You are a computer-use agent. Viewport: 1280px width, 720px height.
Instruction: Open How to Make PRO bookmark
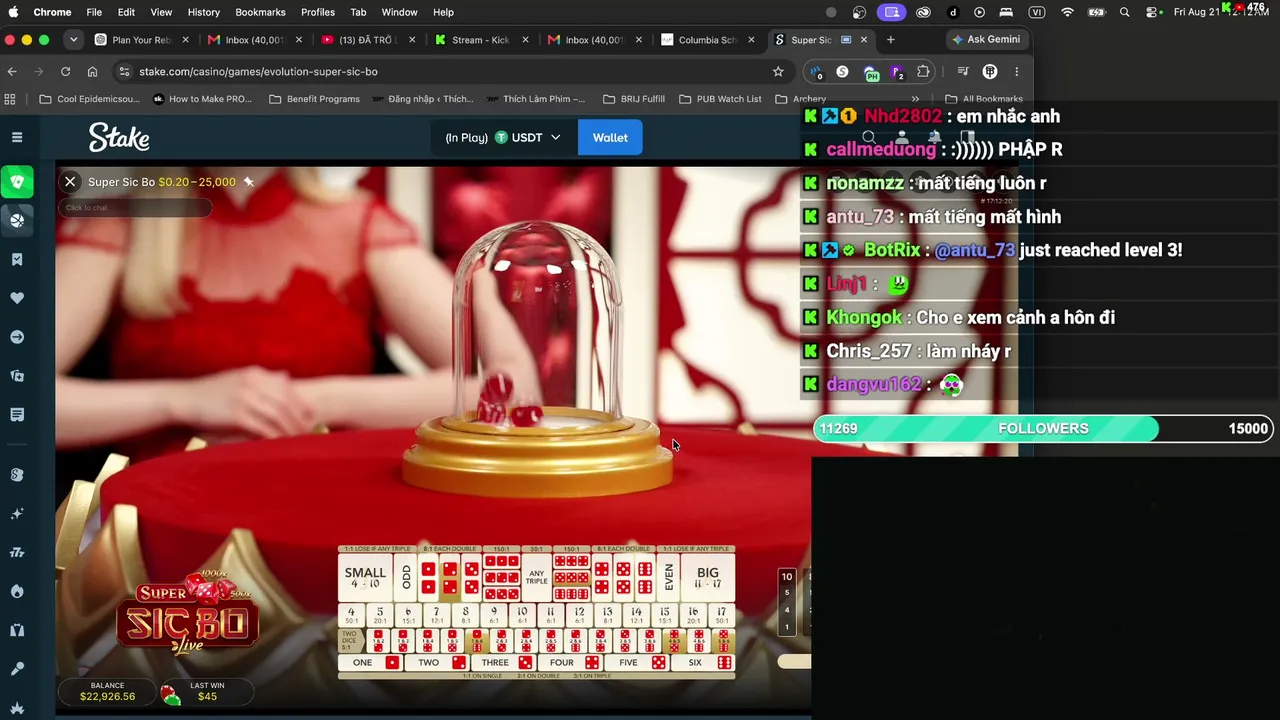coord(202,99)
